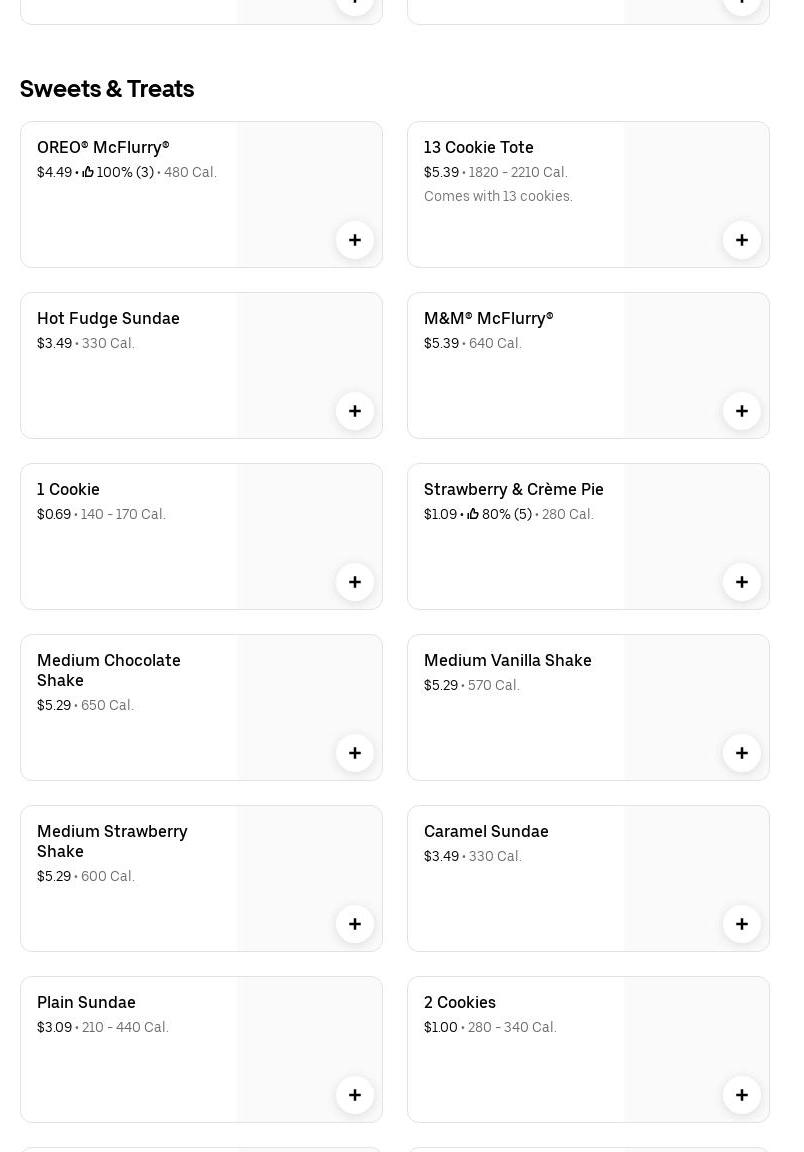Click the 13 Cookie Tote image placeholder
The width and height of the screenshot is (804, 1152).
[x=697, y=195]
